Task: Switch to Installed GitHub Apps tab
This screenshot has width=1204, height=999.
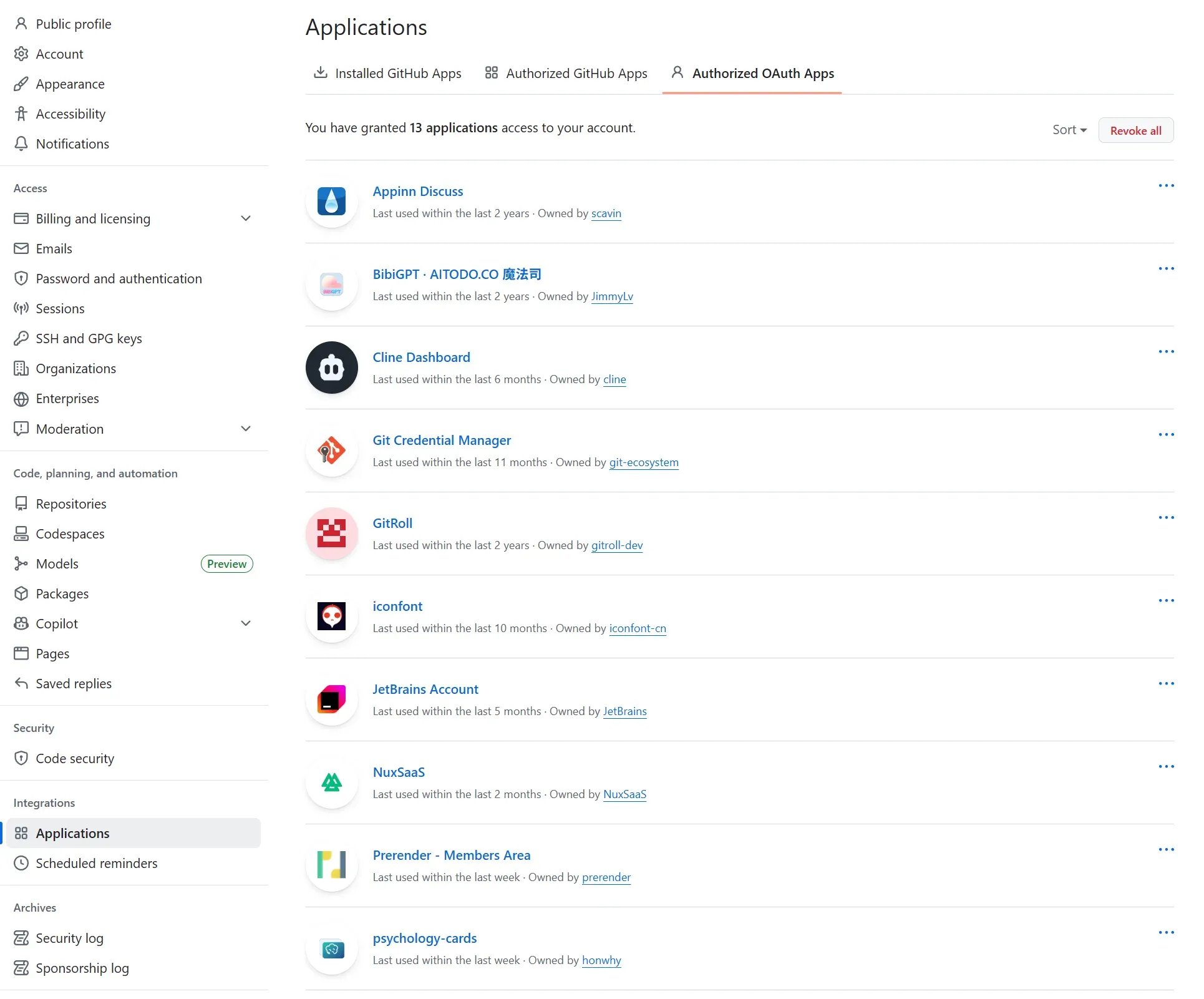Action: tap(387, 74)
